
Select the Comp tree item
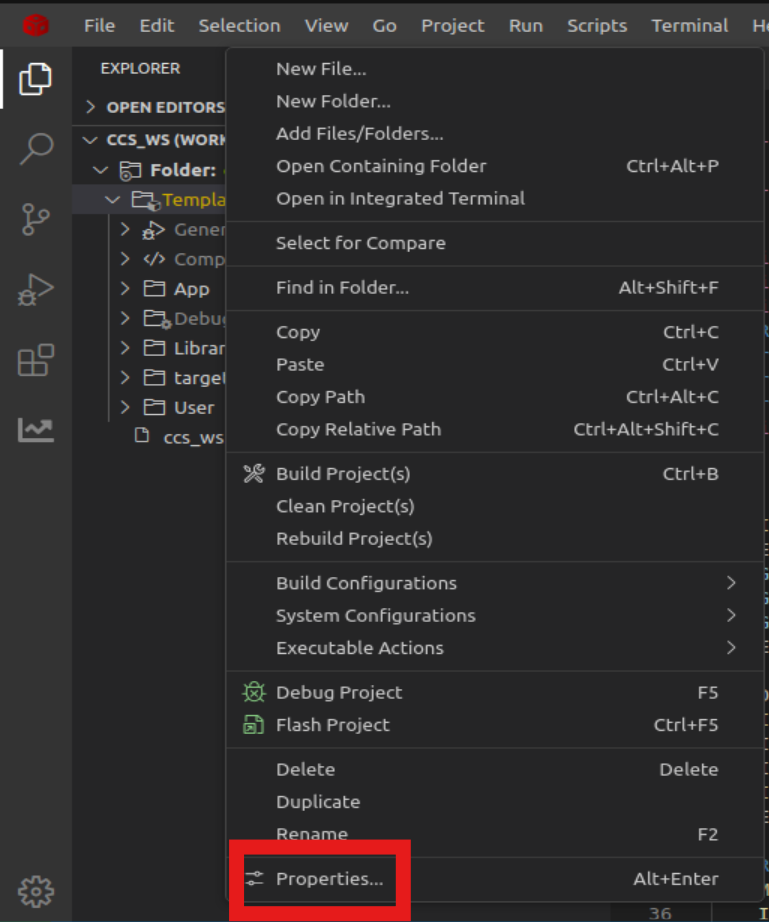click(x=149, y=259)
